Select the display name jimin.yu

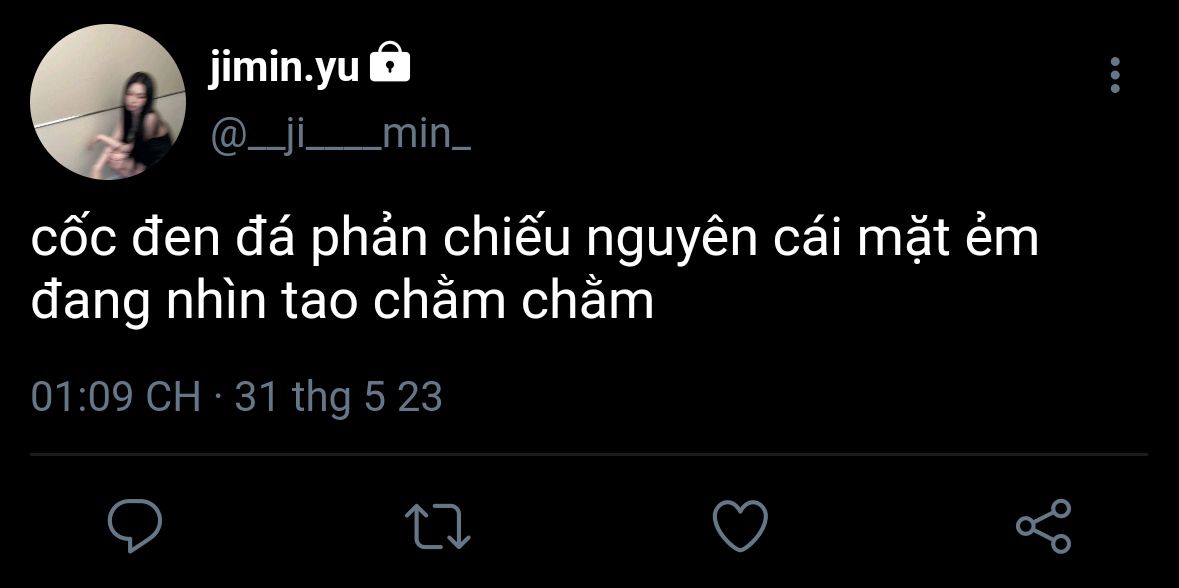283,69
